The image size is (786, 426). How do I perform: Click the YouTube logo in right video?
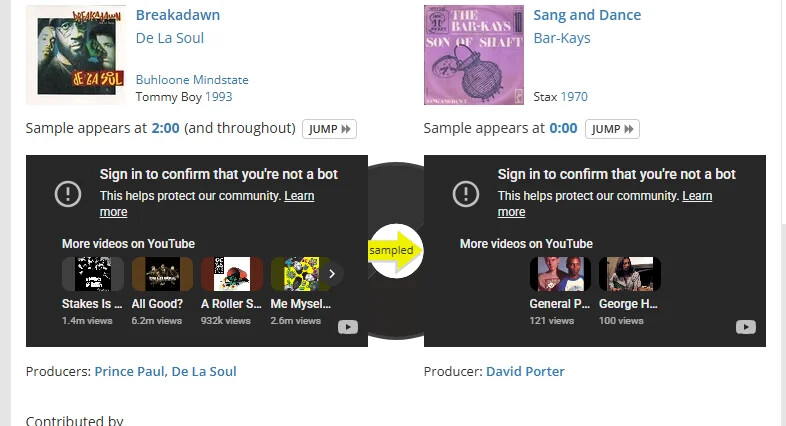(x=745, y=327)
